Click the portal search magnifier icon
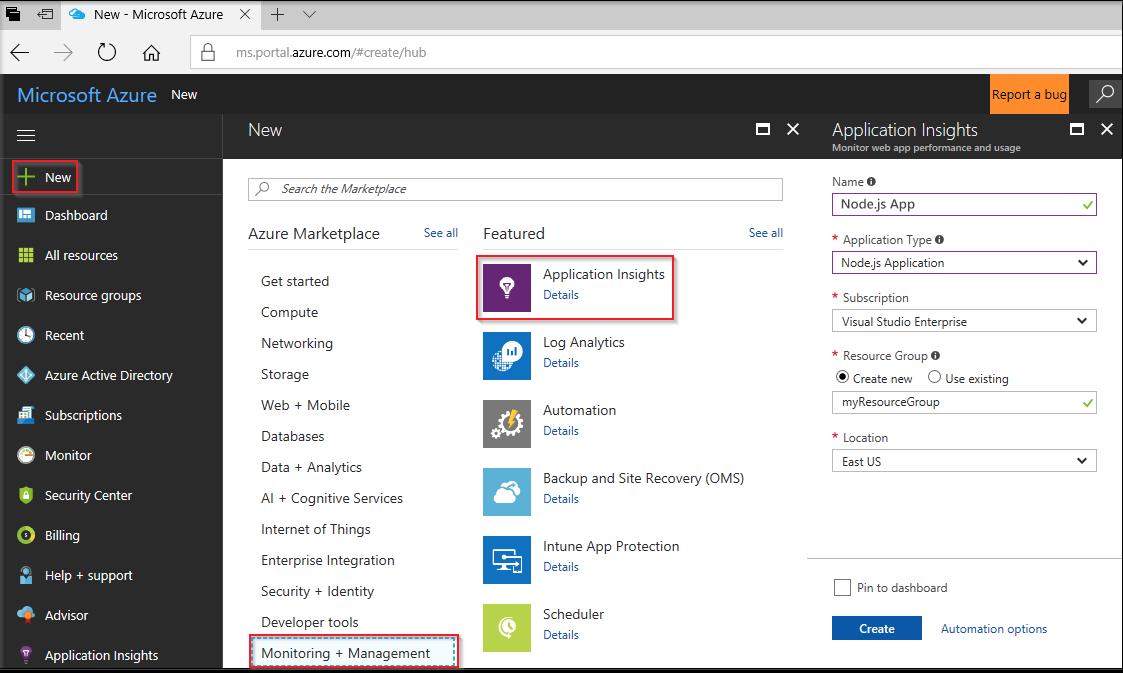 point(1105,94)
